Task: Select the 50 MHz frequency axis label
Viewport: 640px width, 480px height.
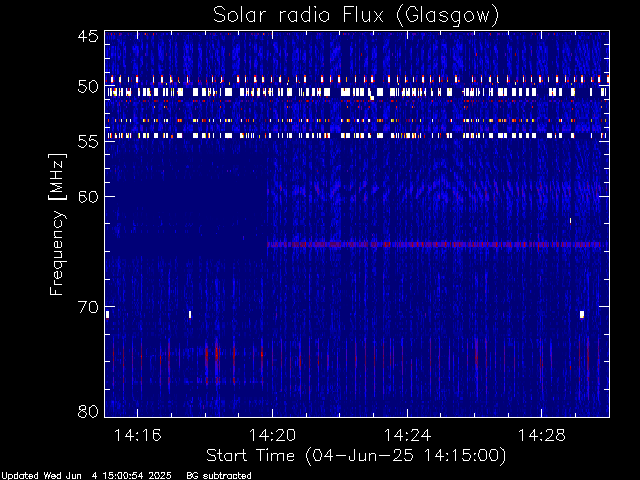Action: click(88, 87)
